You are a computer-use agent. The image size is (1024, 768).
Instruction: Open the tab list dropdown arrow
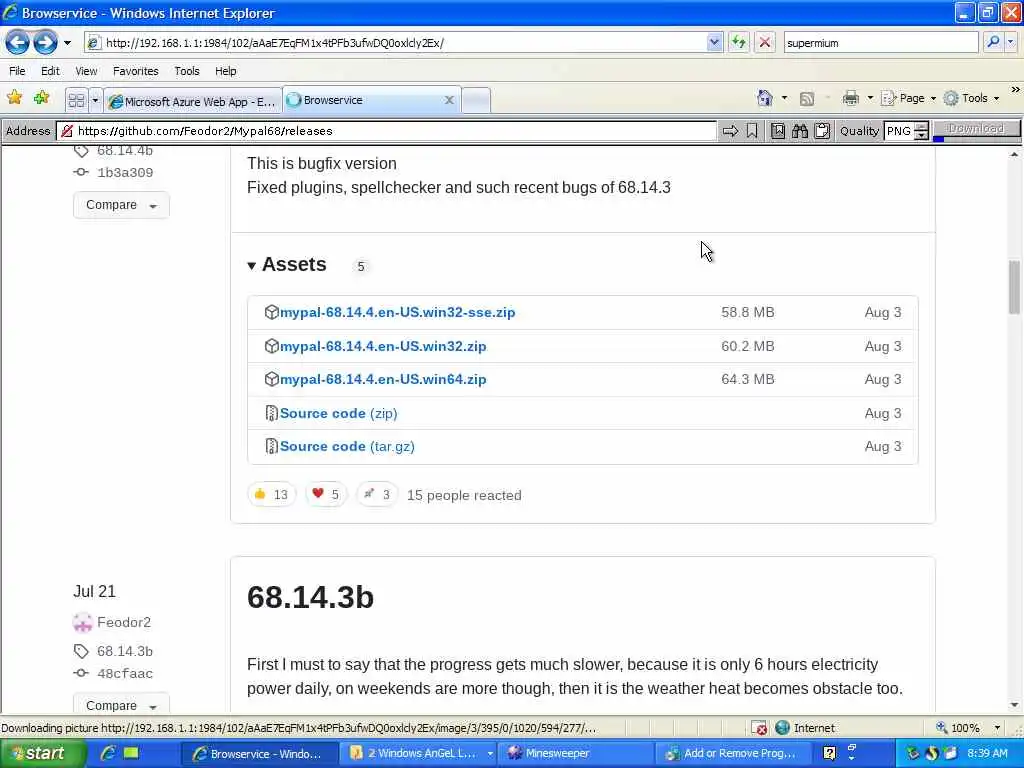[95, 101]
